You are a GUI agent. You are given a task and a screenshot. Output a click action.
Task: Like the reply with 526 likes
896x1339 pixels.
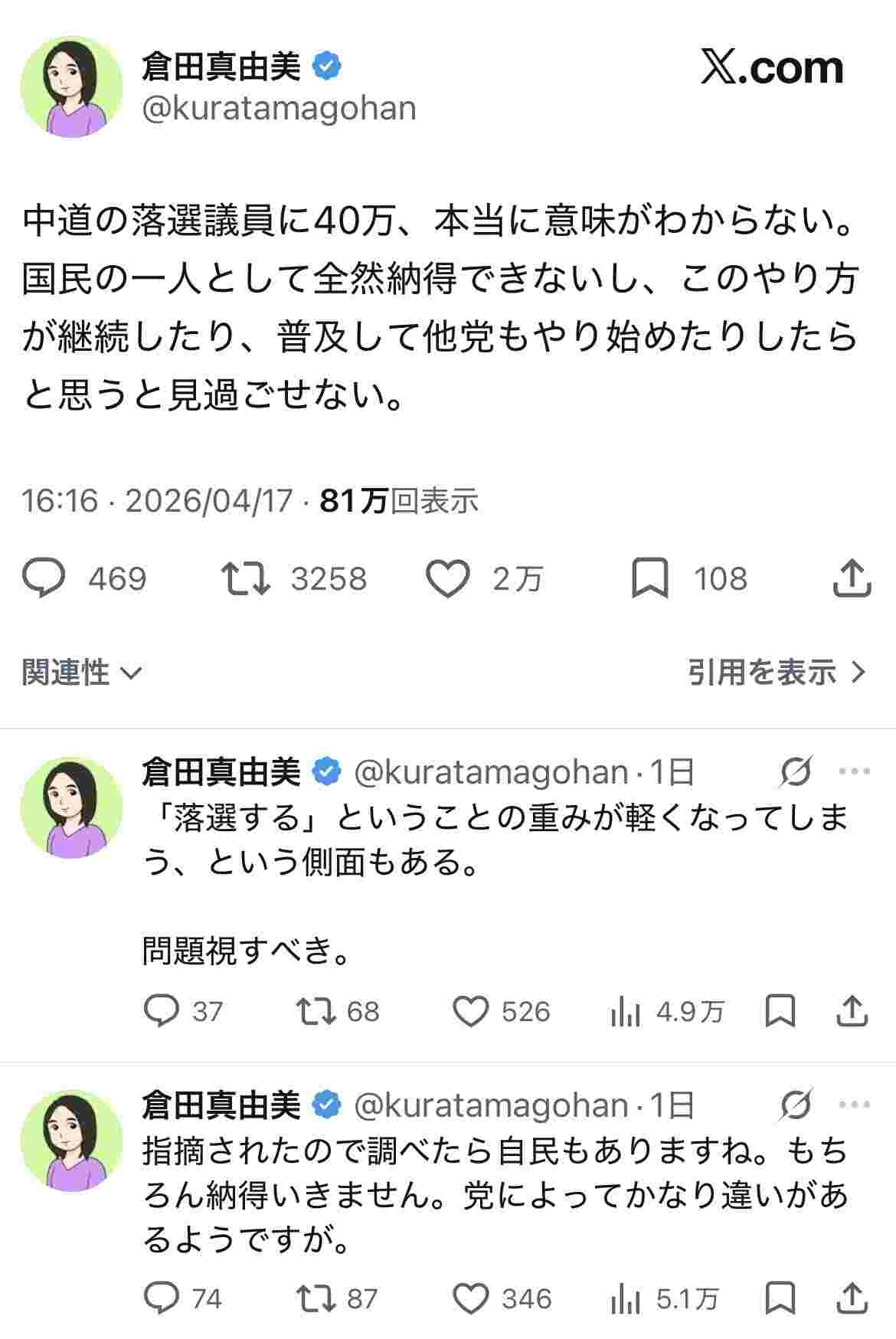470,1011
